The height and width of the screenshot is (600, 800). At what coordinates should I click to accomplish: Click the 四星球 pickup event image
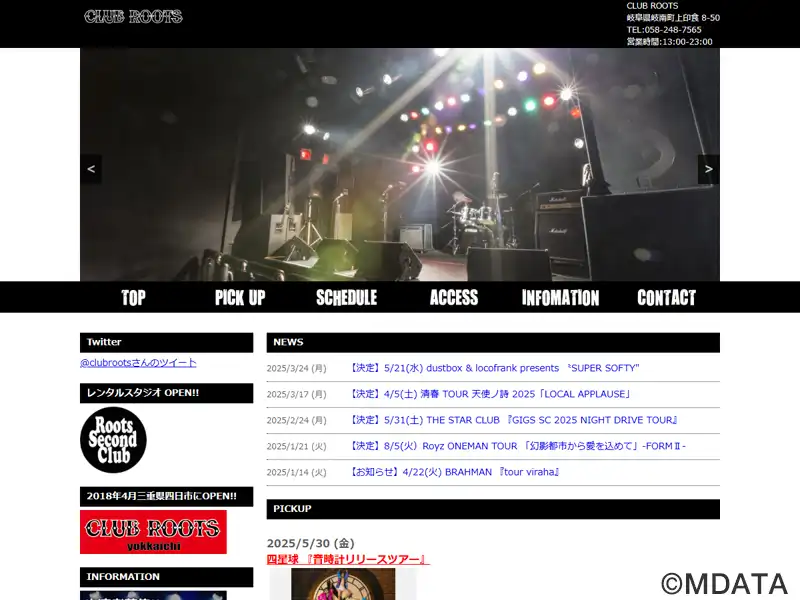pos(343,585)
